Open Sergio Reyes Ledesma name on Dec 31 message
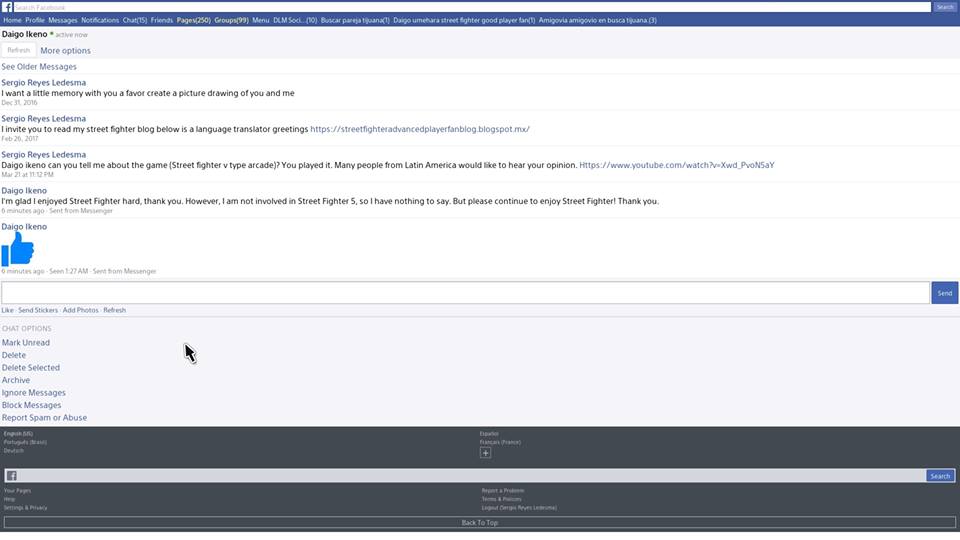The image size is (960, 540). pyautogui.click(x=43, y=83)
